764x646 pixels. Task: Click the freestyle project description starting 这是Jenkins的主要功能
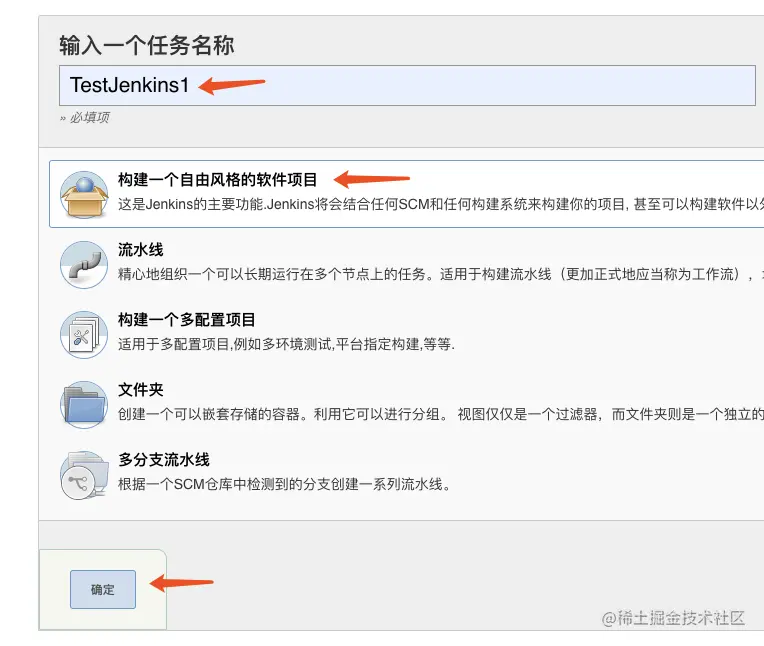[441, 204]
